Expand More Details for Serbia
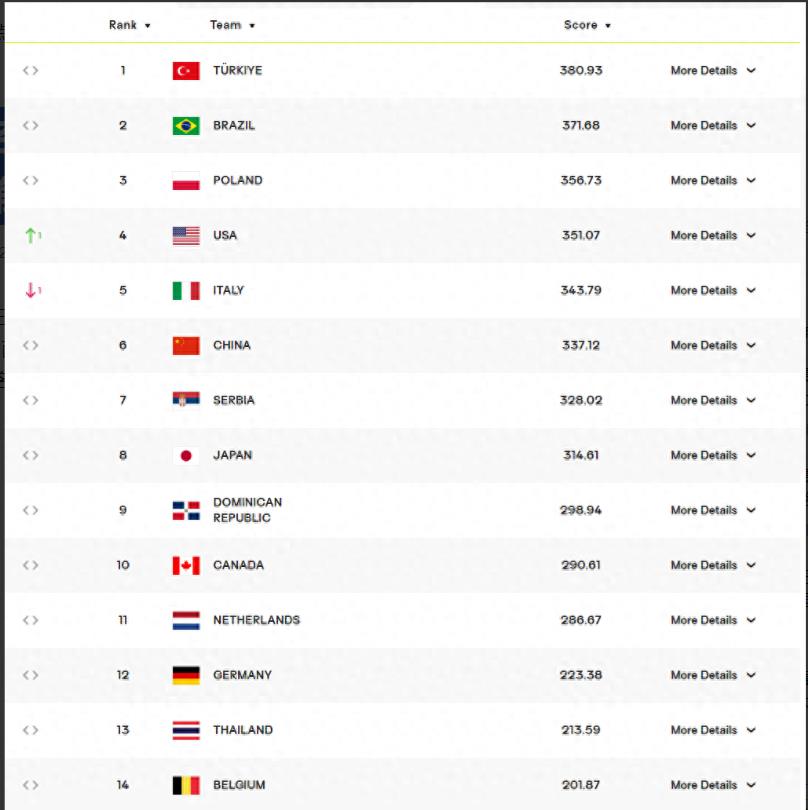Image resolution: width=808 pixels, height=810 pixels. [x=713, y=401]
